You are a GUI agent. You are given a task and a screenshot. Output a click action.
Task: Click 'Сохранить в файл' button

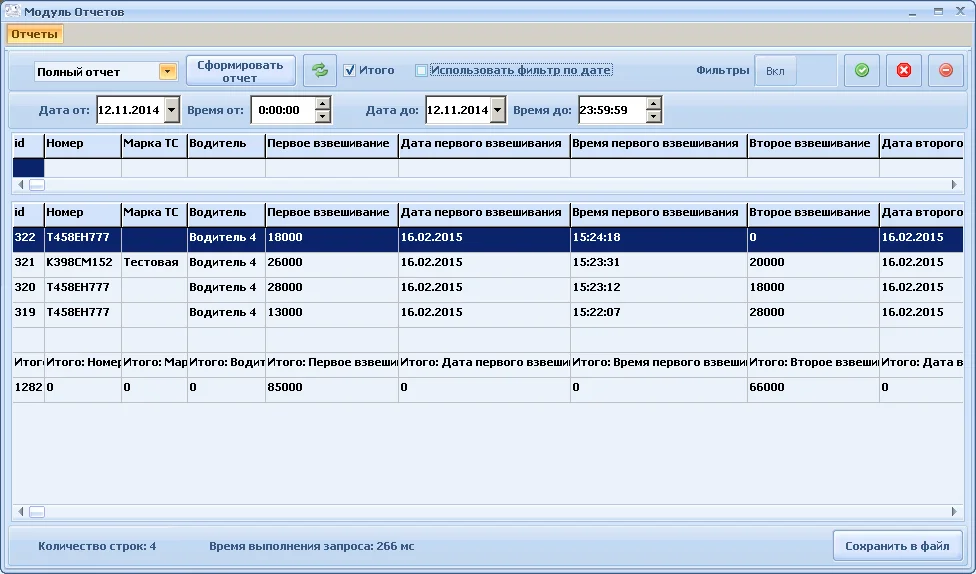(897, 547)
